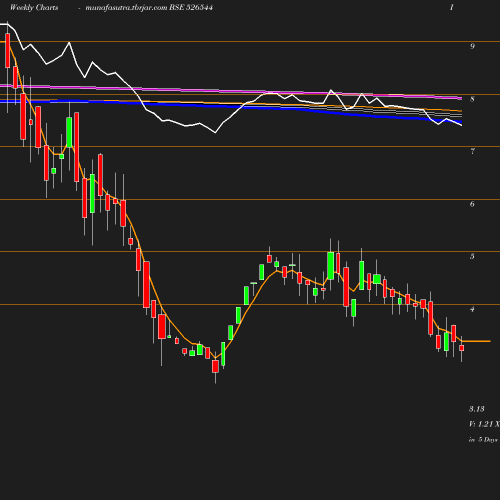Click the price axis label 8

(x=472, y=99)
